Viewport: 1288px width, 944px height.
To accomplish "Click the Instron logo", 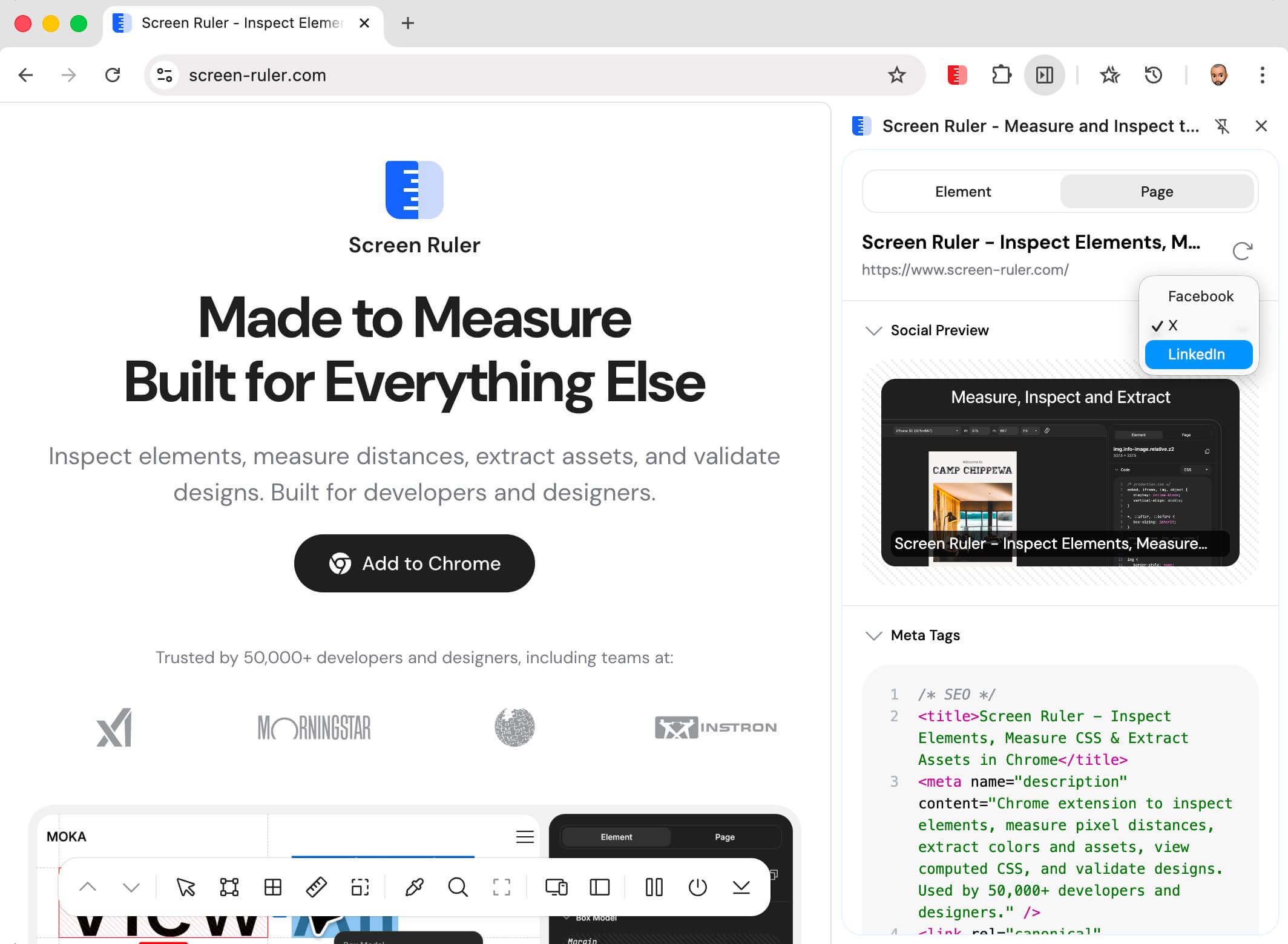I will tap(716, 727).
